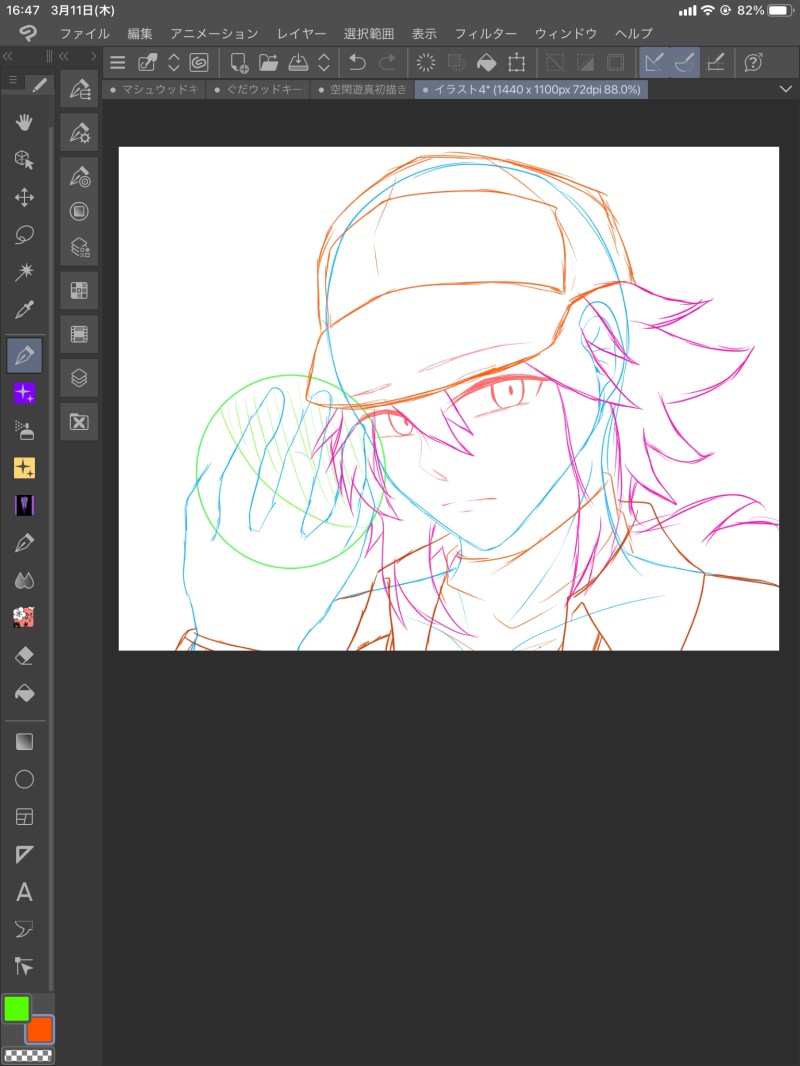Open the Brush Size palette
Image resolution: width=800 pixels, height=1066 pixels.
point(80,177)
